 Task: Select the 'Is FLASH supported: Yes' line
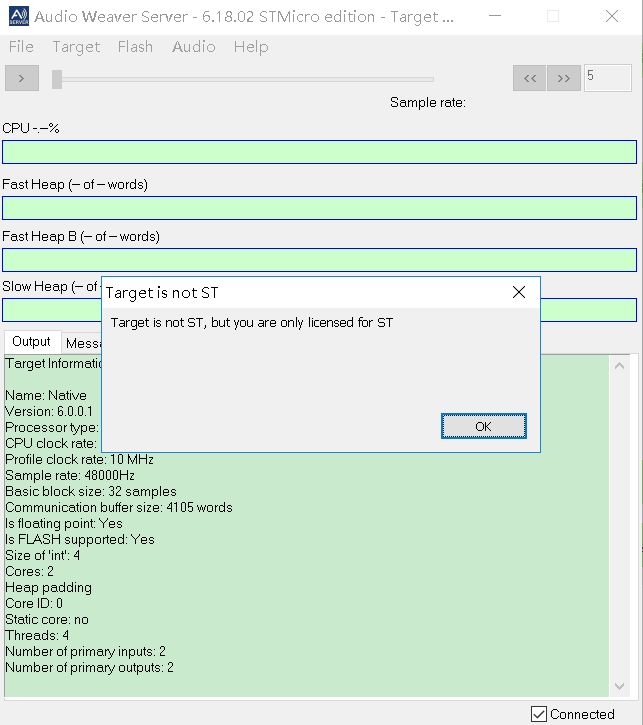(x=80, y=540)
